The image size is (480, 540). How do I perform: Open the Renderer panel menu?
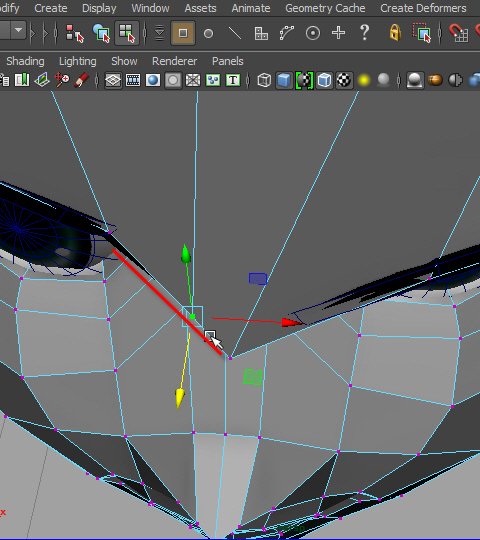(x=175, y=61)
